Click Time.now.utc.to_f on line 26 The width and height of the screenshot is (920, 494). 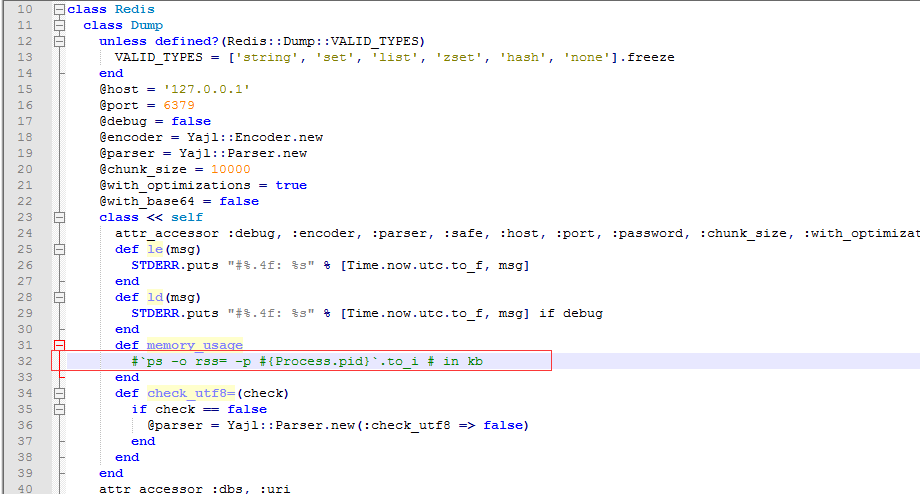[x=415, y=265]
